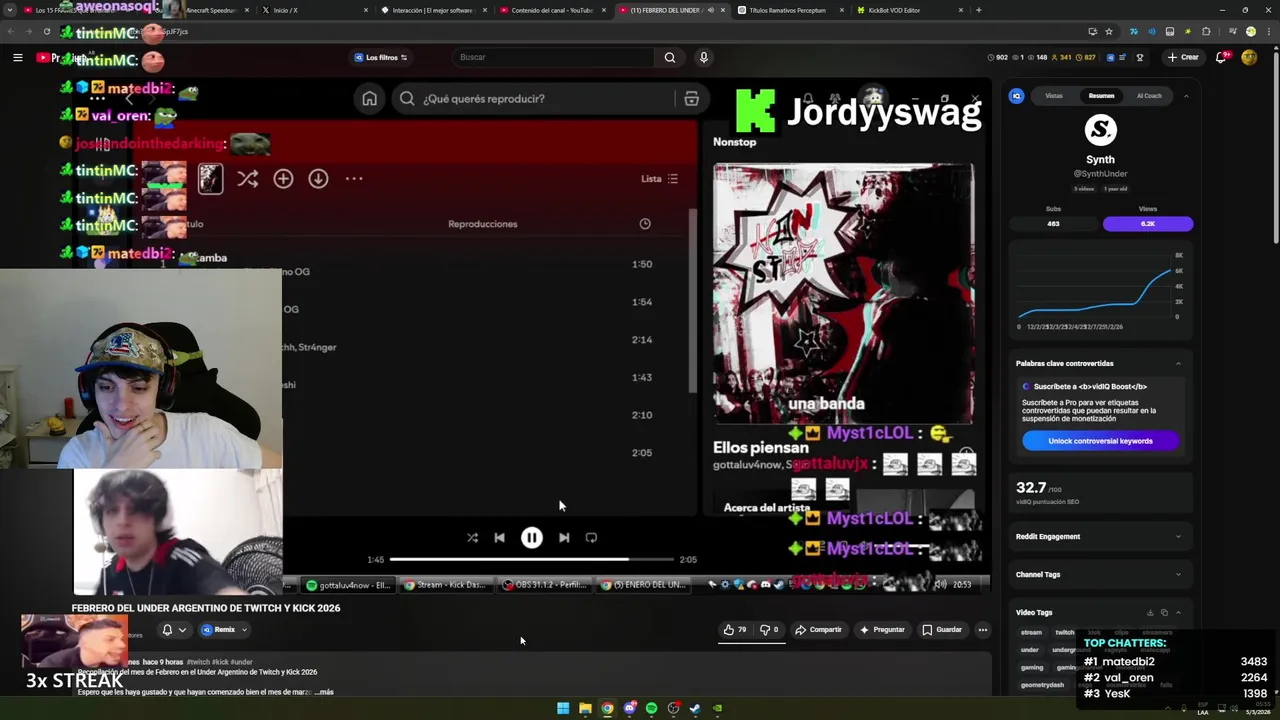The width and height of the screenshot is (1280, 720).
Task: Open Synth channel avatar in vidIQ
Action: click(1100, 130)
